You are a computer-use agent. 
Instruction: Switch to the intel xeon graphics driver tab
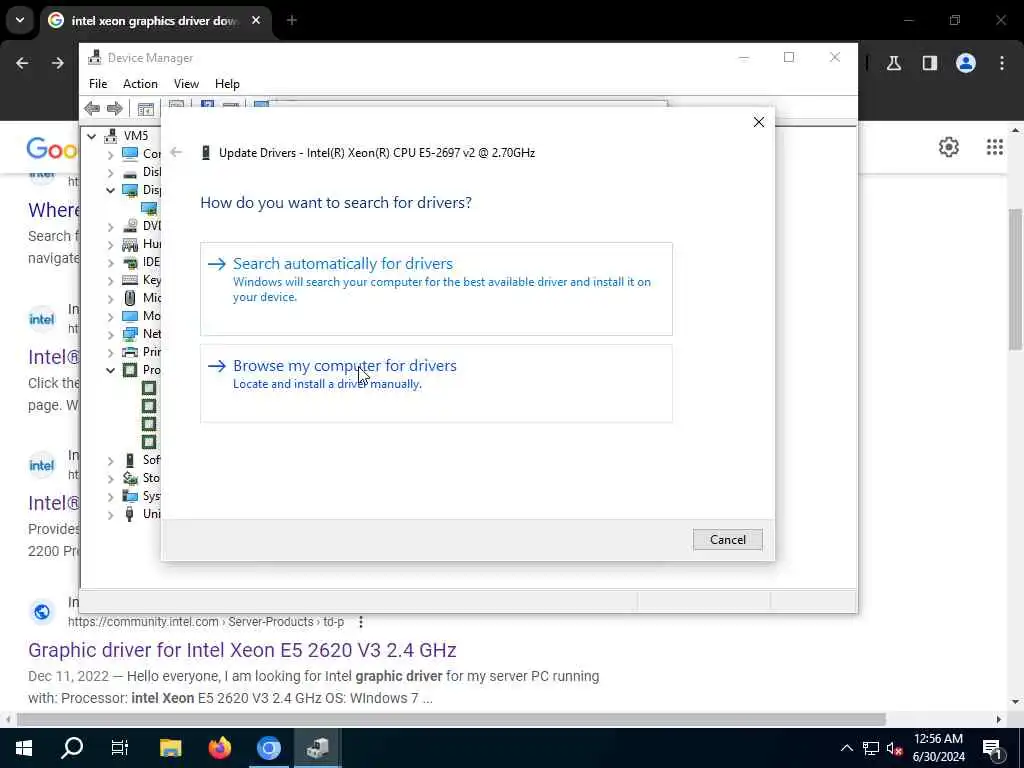tap(154, 21)
